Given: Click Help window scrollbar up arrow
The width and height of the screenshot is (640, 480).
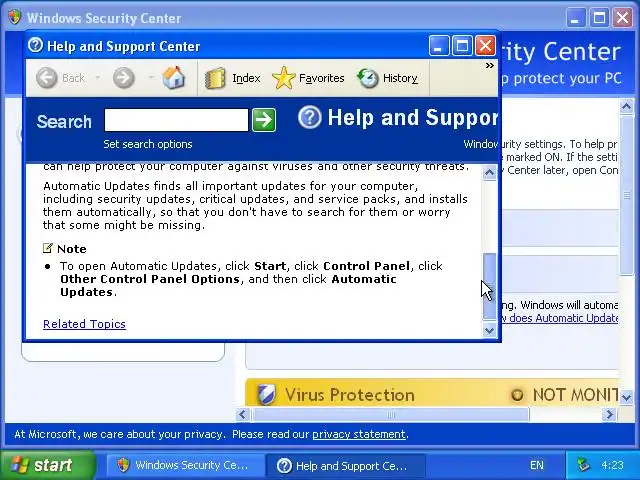Looking at the screenshot, I should click(489, 172).
